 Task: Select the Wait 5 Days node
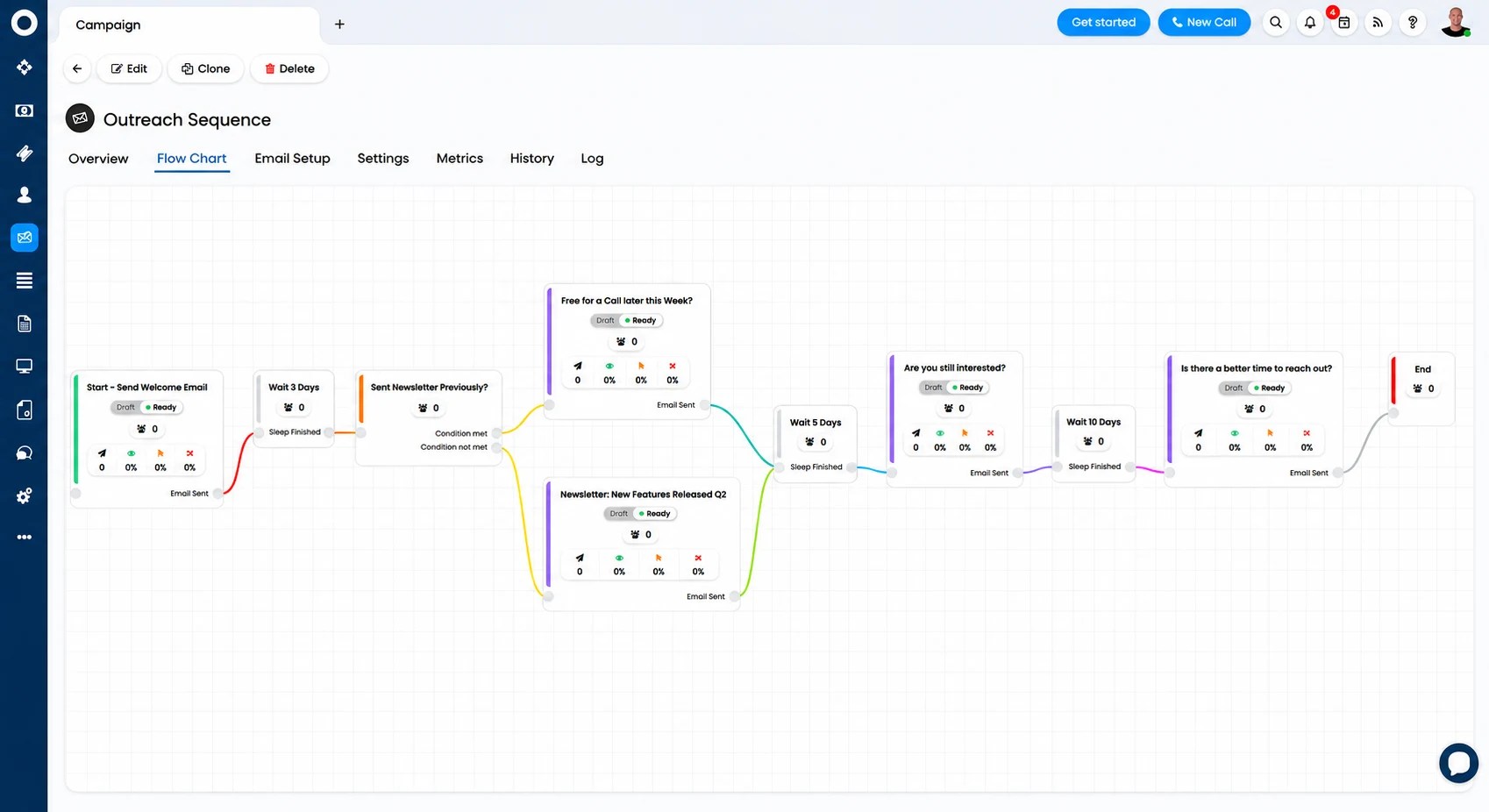tap(816, 445)
